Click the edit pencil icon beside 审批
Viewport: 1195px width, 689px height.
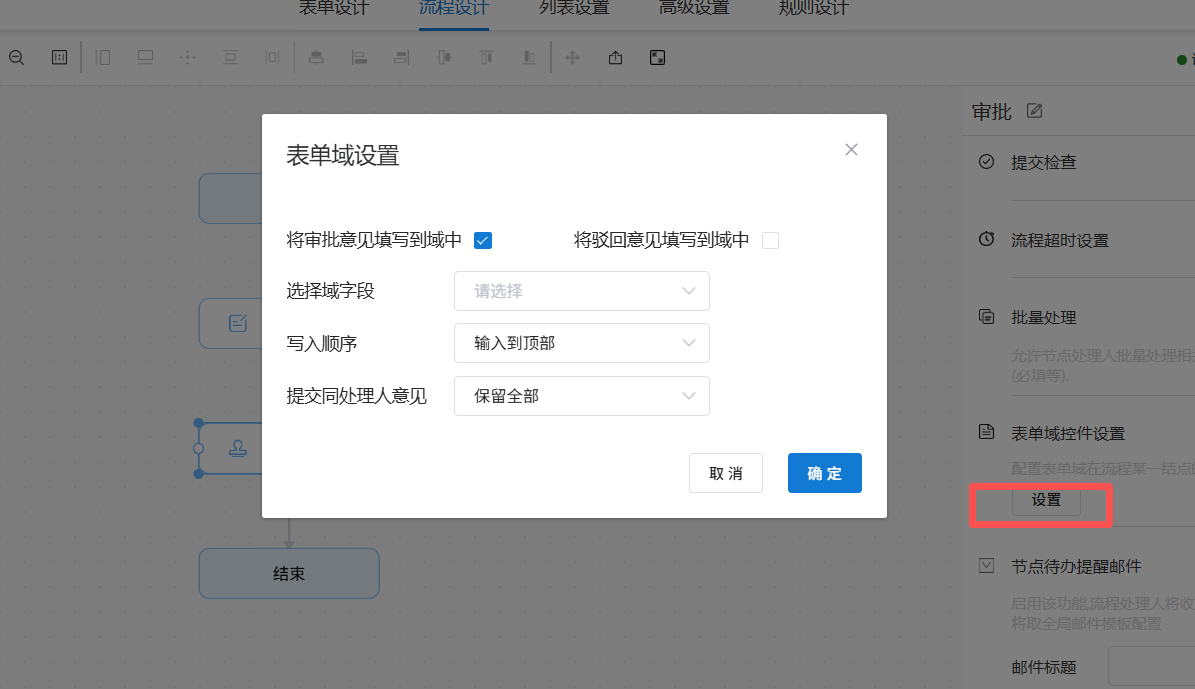tap(1034, 111)
